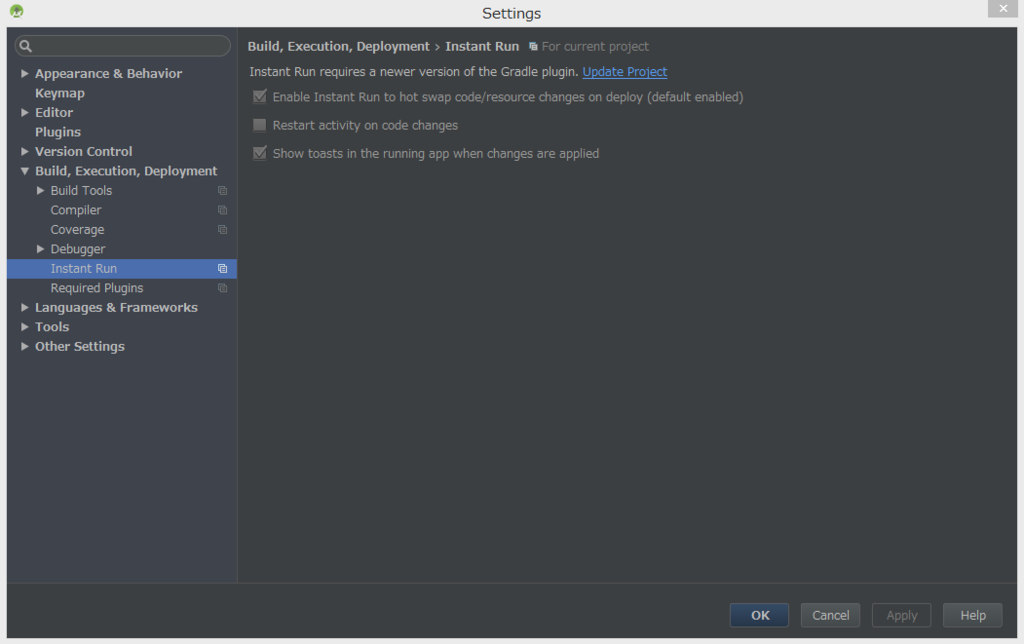Open the Keymap settings page

point(59,93)
